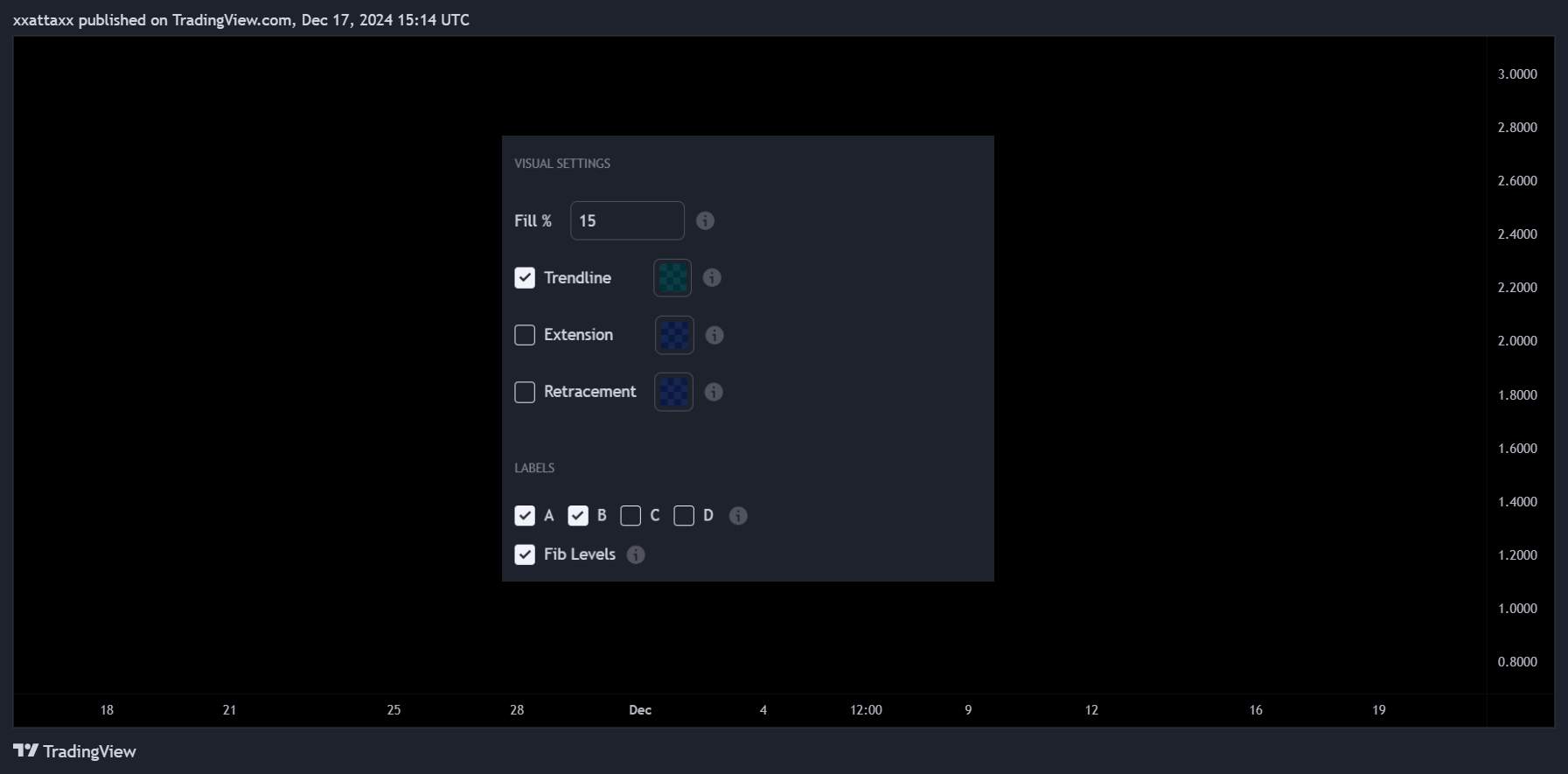Viewport: 1568px width, 774px height.
Task: Click the 0.8000 price axis label
Action: (1517, 662)
